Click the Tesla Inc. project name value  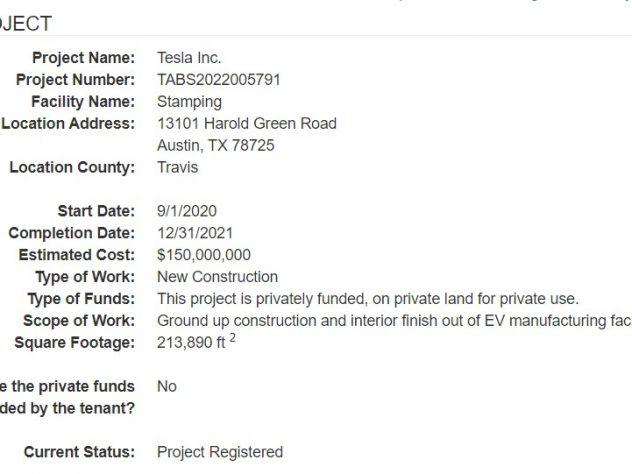pos(189,58)
